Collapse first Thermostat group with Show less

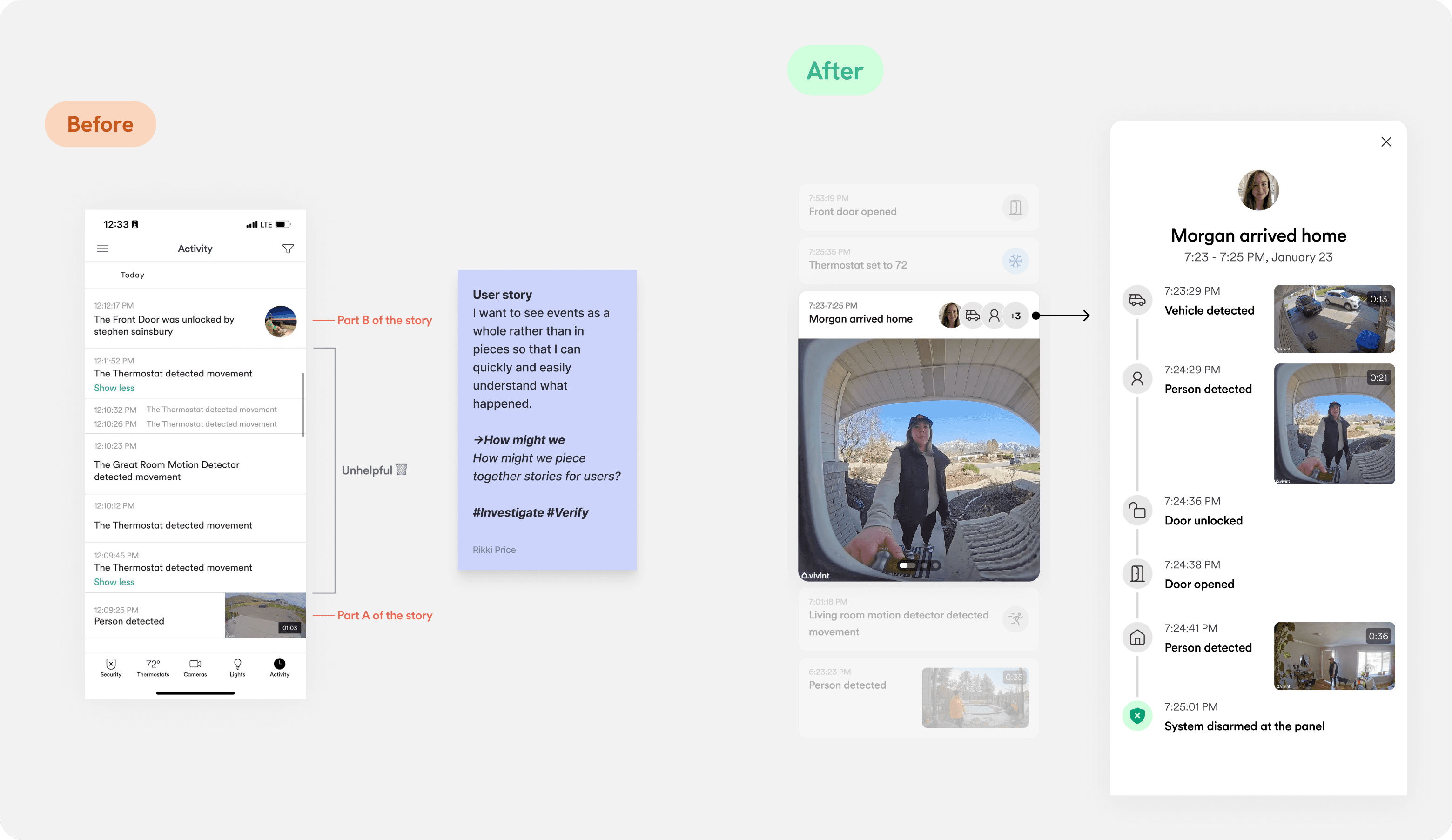(114, 388)
